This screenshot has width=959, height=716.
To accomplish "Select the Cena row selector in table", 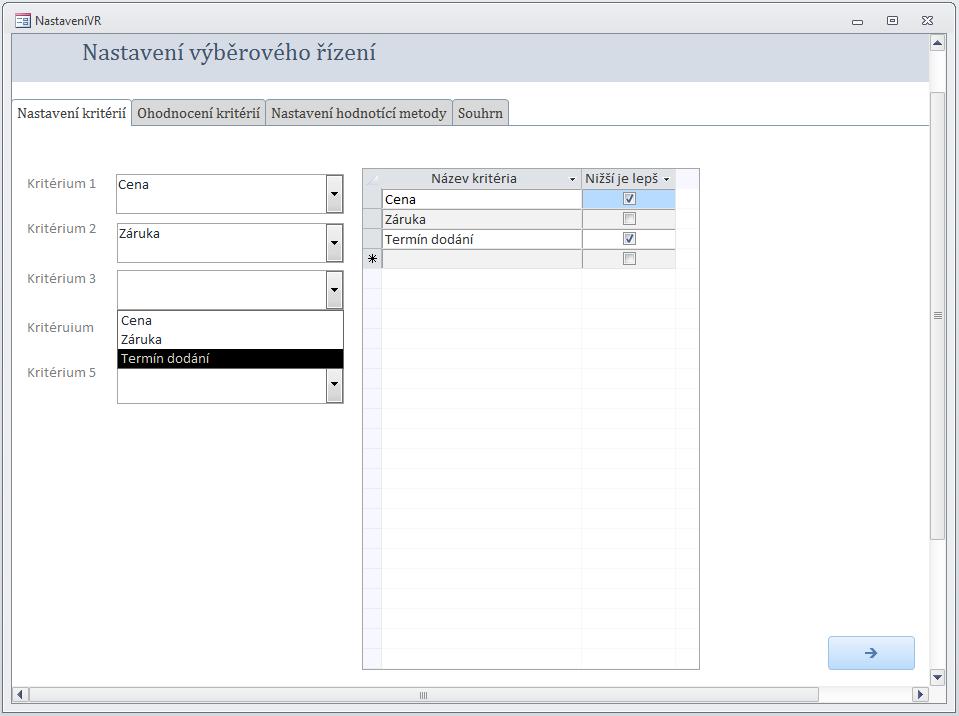I will point(372,199).
